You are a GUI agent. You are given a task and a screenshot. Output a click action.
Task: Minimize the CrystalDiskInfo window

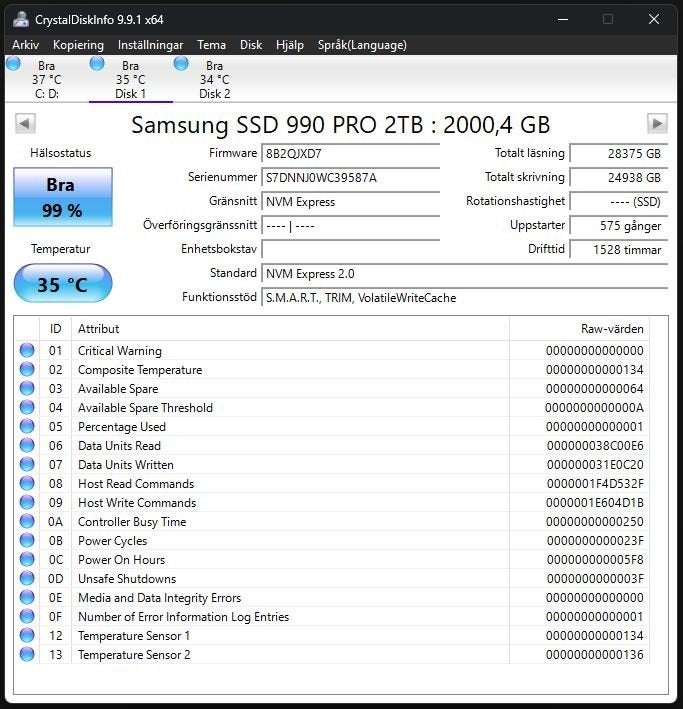563,19
